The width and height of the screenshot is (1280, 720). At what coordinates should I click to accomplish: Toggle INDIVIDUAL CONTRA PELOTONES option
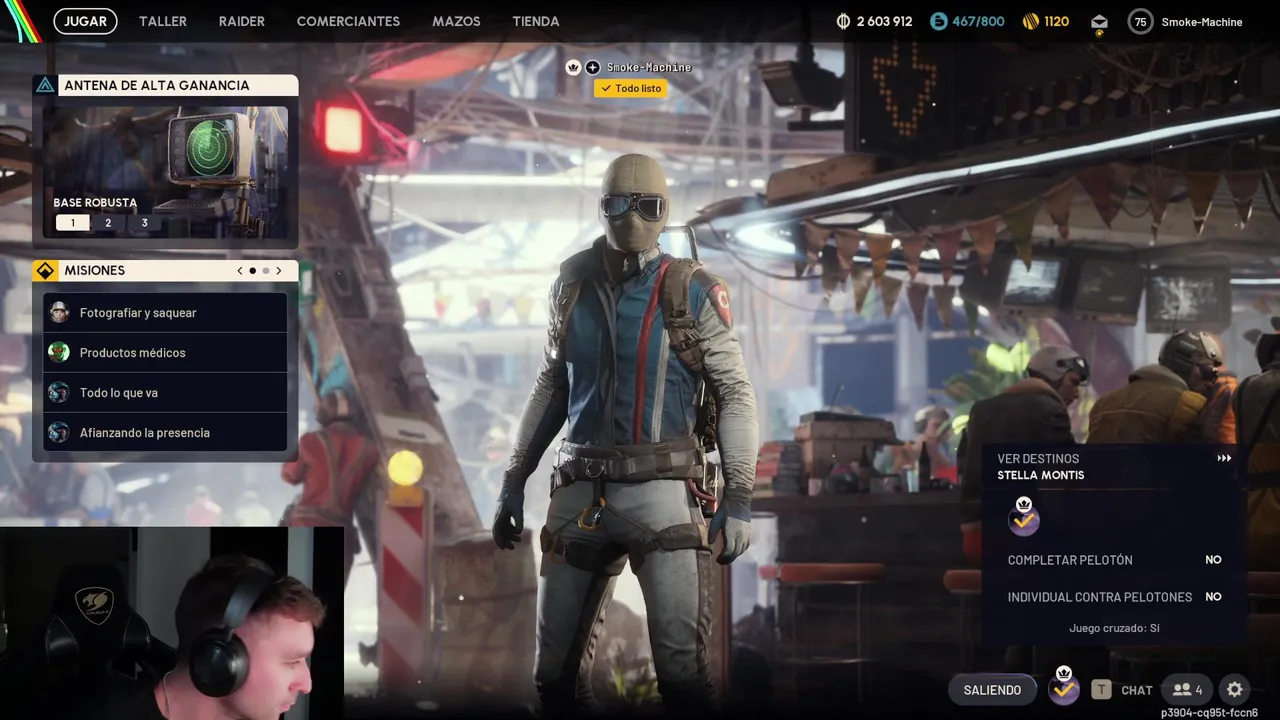1114,597
